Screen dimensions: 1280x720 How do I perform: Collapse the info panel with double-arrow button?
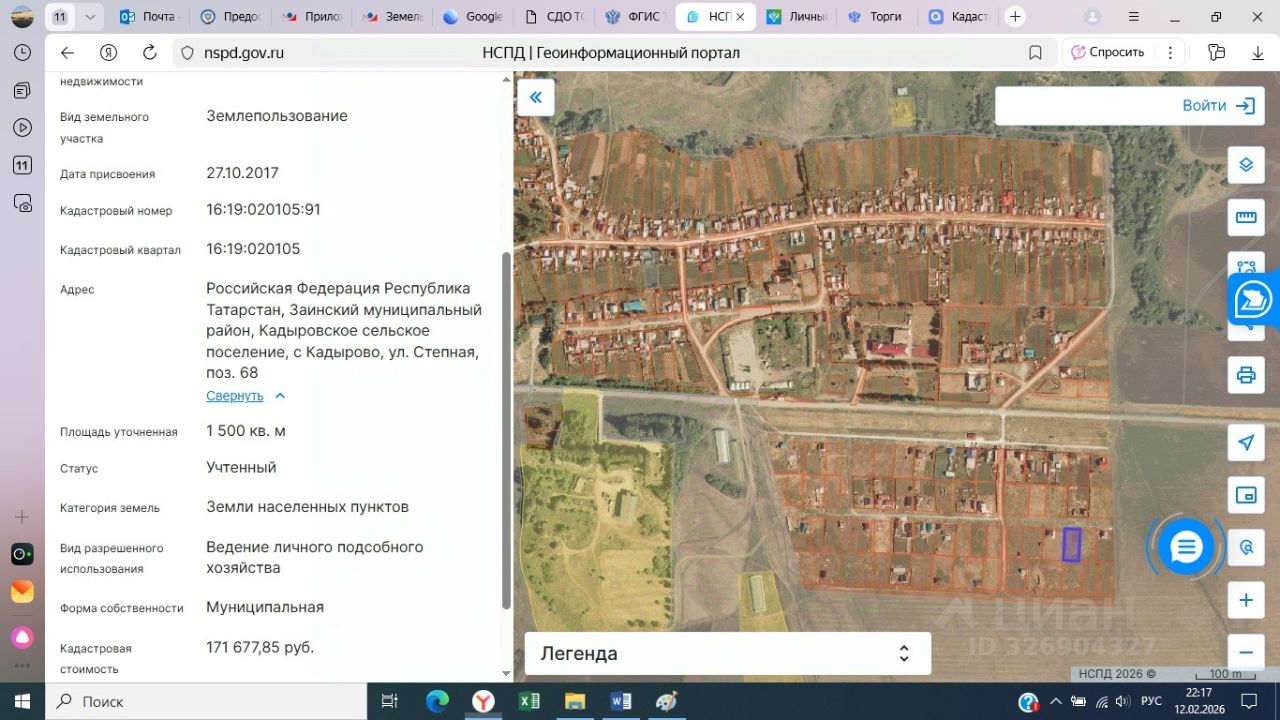point(536,97)
